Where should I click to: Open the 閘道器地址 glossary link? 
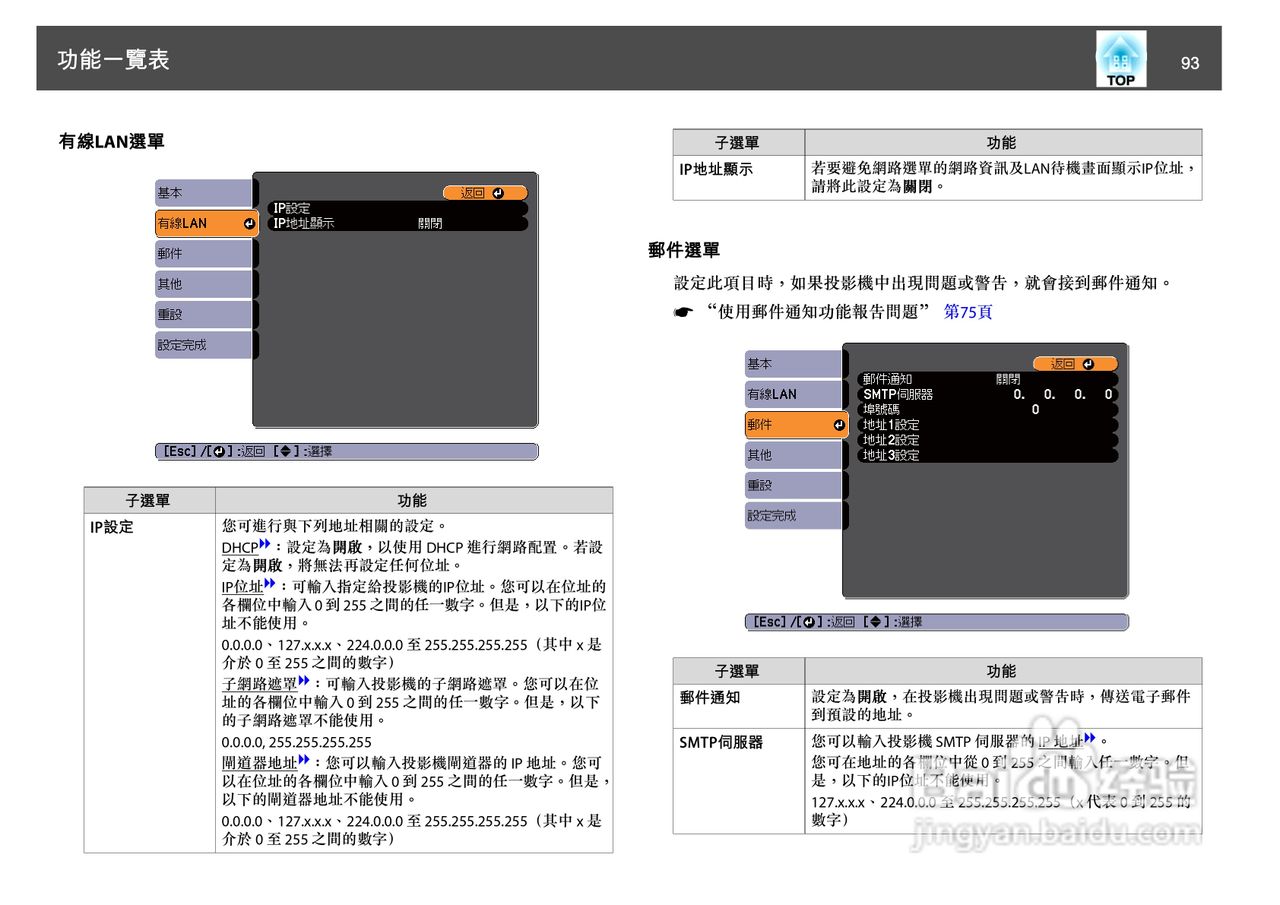click(260, 764)
